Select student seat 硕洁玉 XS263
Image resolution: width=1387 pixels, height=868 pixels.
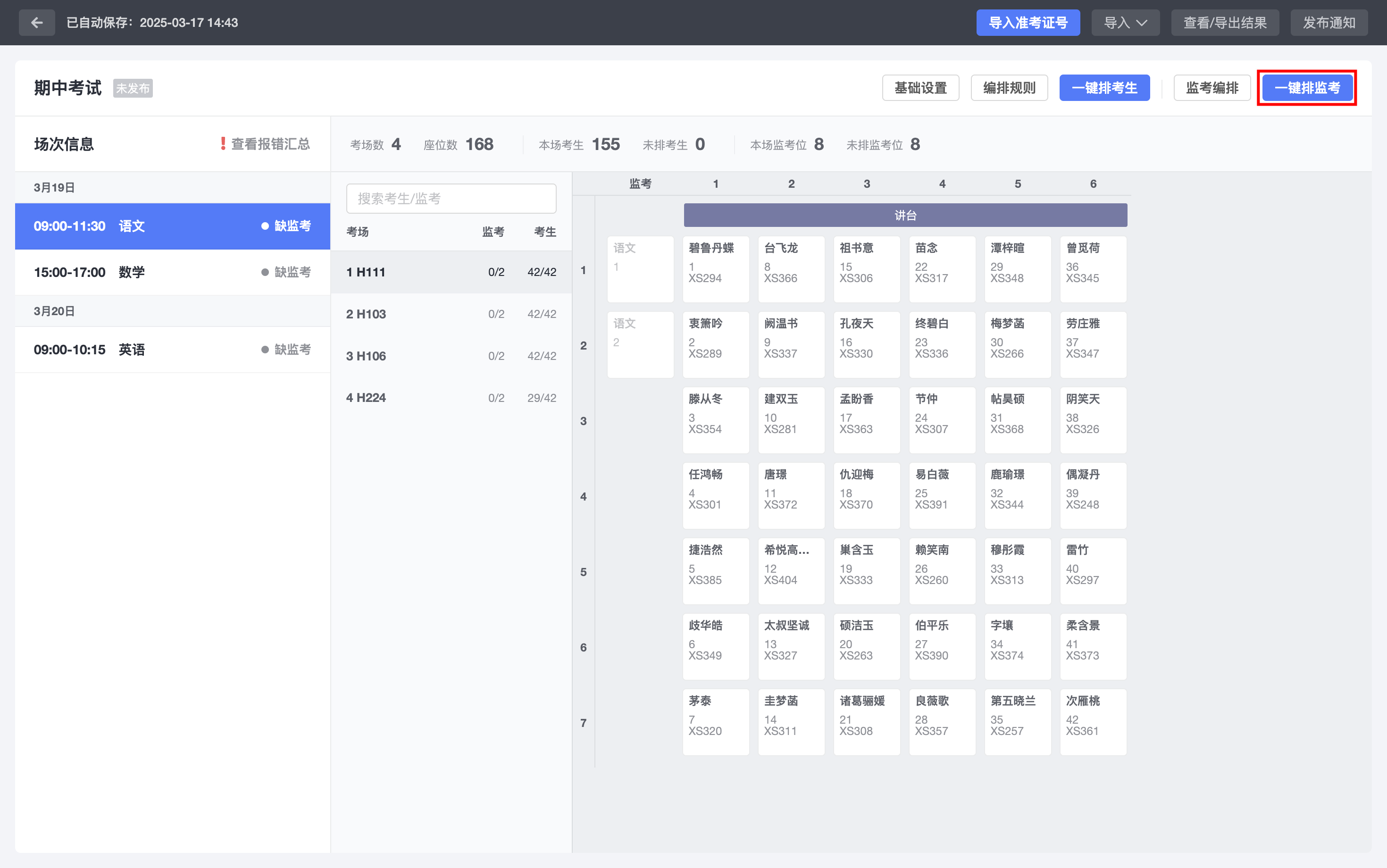pos(867,646)
